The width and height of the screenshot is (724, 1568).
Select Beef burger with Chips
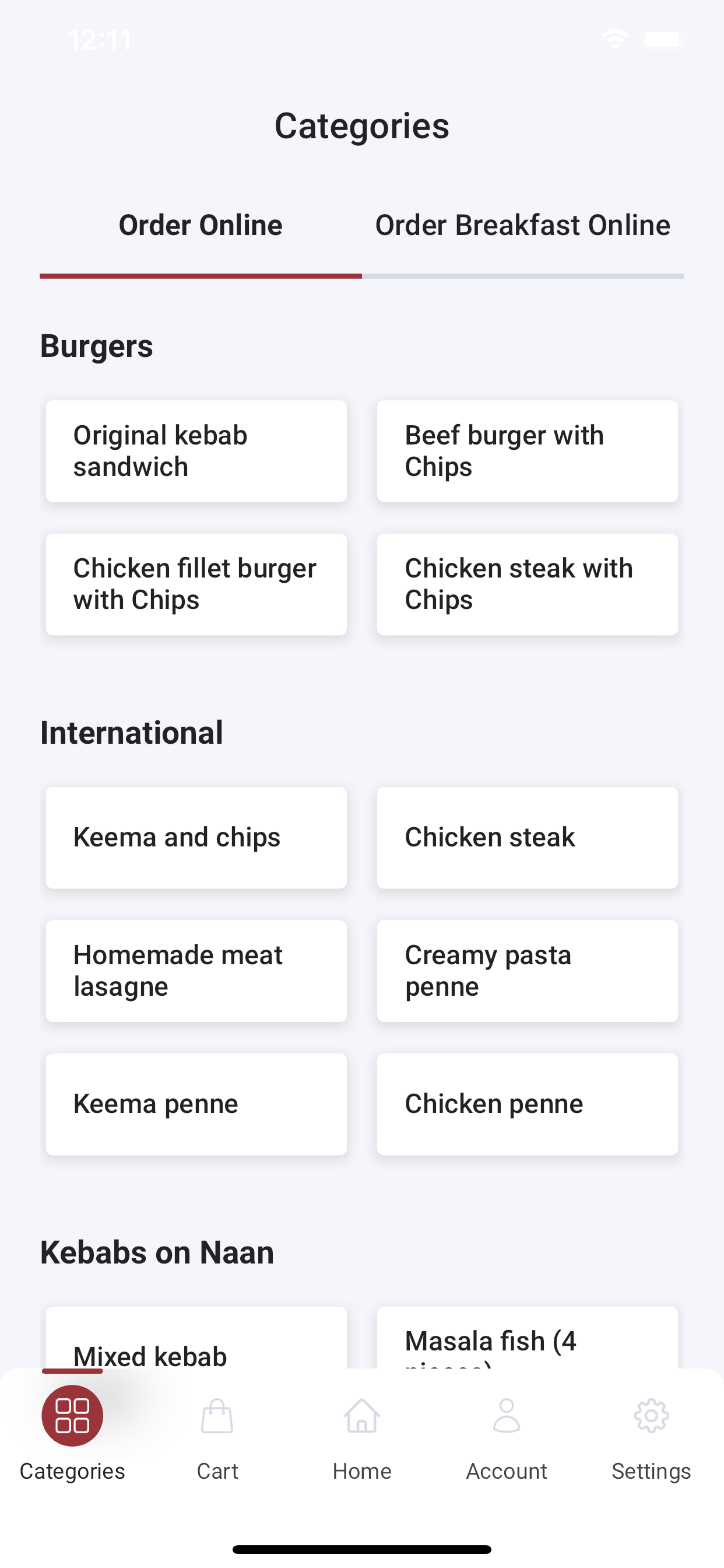528,451
